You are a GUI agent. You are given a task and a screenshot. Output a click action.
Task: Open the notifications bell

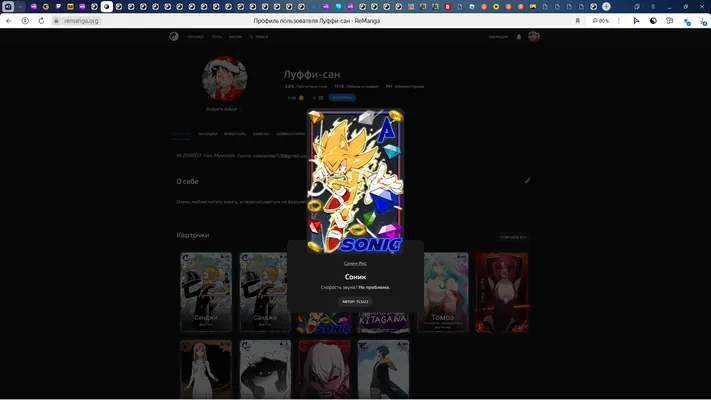click(x=519, y=37)
